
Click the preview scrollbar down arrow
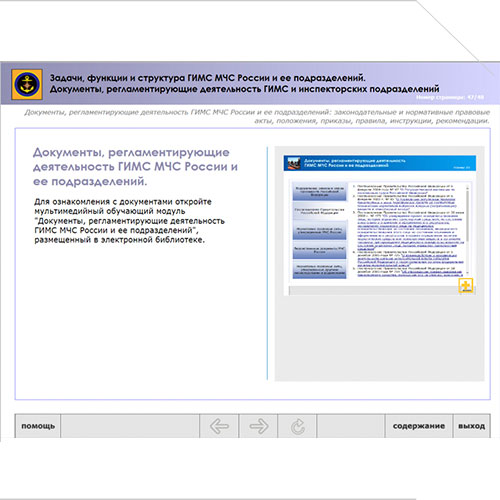pos(467,273)
